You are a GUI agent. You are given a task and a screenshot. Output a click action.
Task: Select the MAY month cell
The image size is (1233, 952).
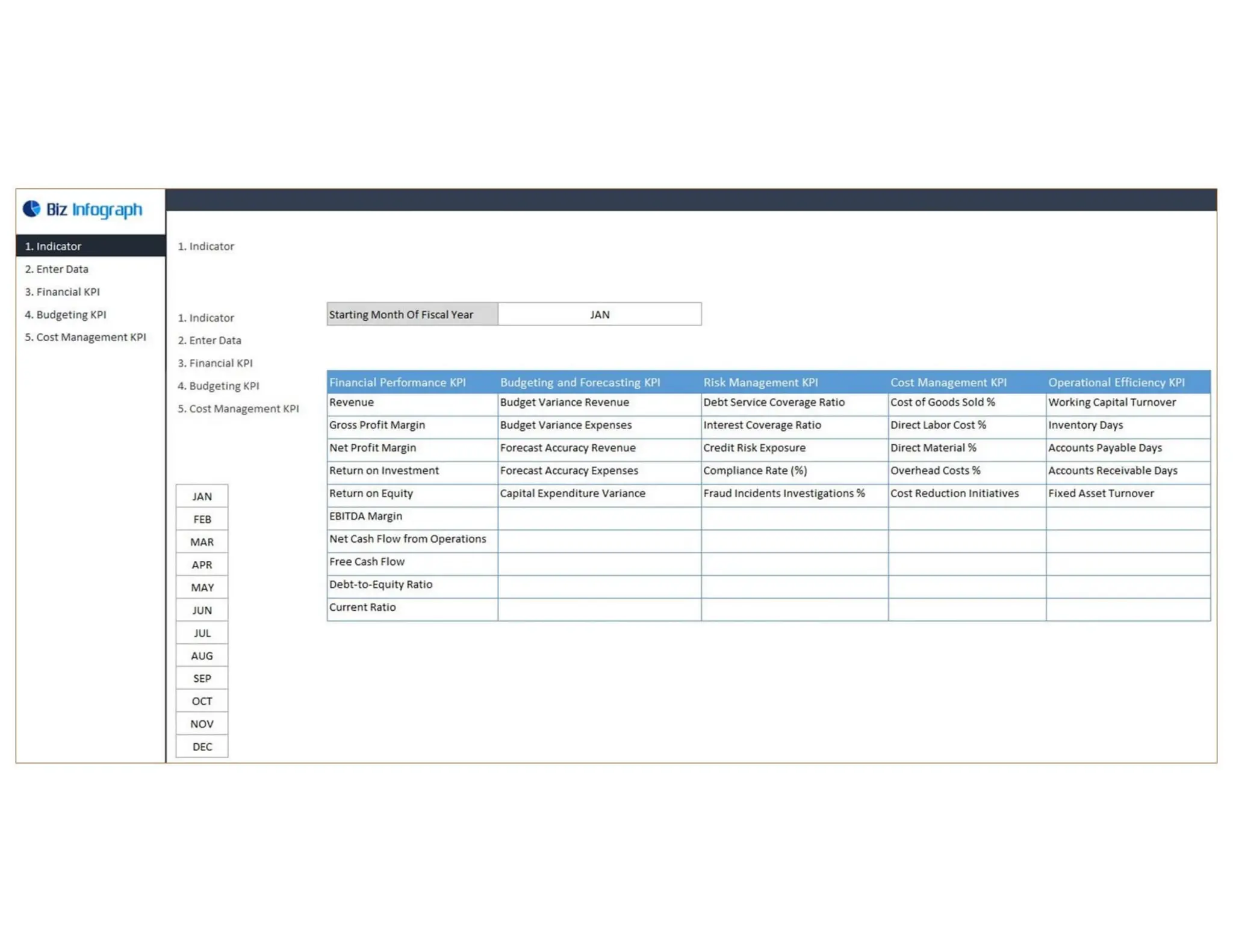tap(202, 587)
